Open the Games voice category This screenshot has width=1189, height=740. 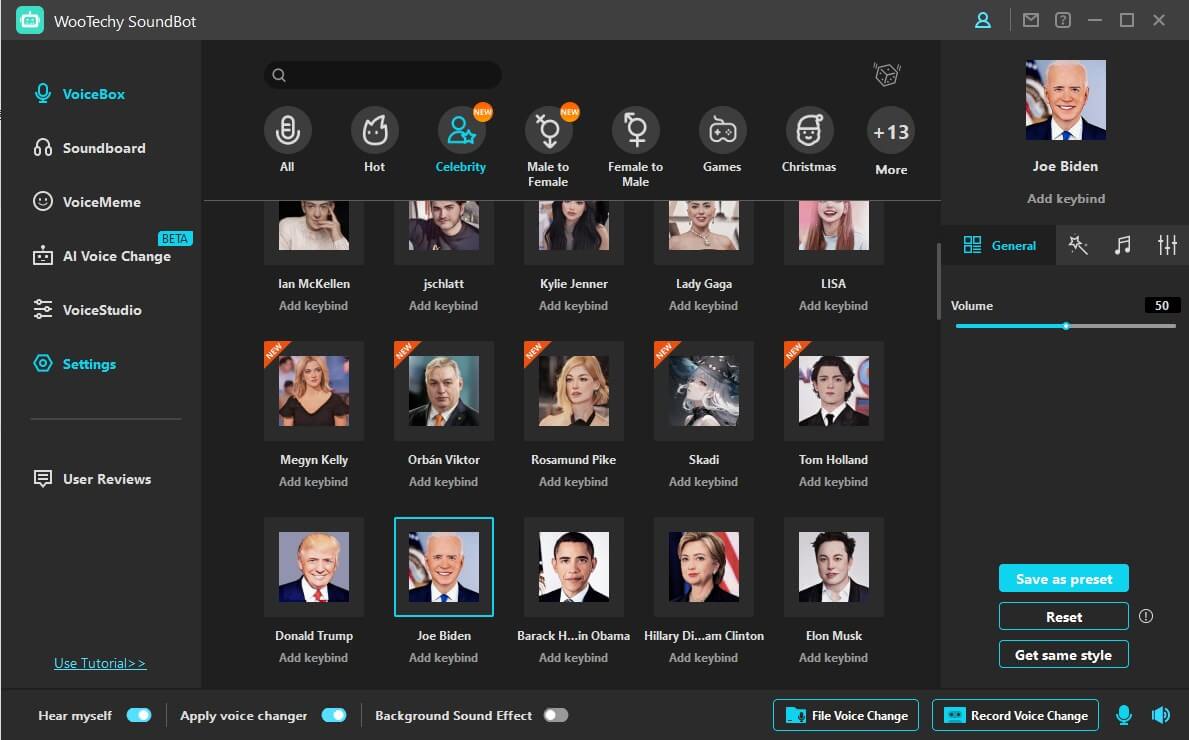pos(722,131)
